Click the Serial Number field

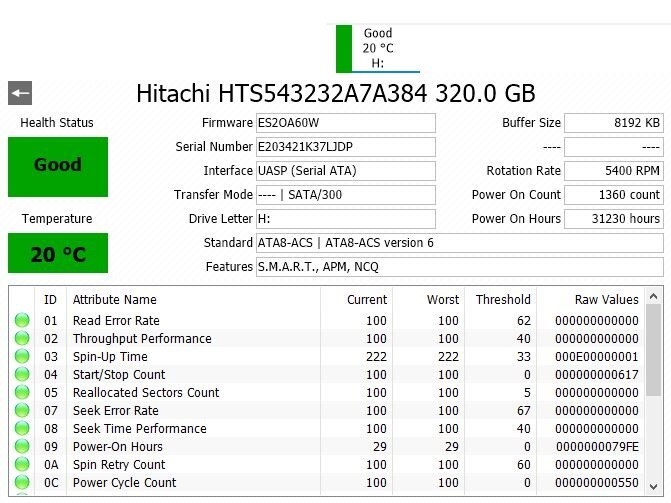pos(346,147)
